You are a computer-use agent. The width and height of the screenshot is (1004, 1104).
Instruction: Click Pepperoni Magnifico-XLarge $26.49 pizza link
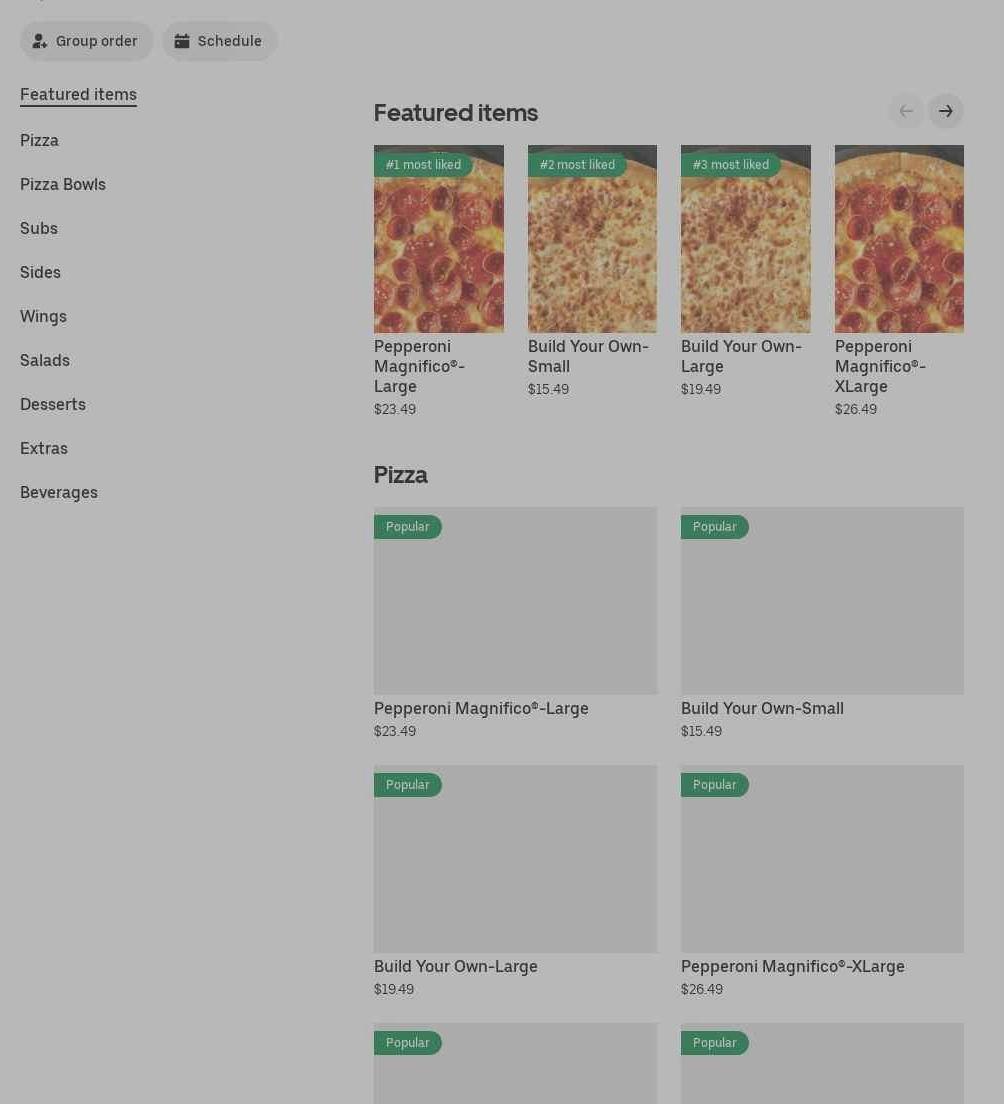[x=792, y=966]
